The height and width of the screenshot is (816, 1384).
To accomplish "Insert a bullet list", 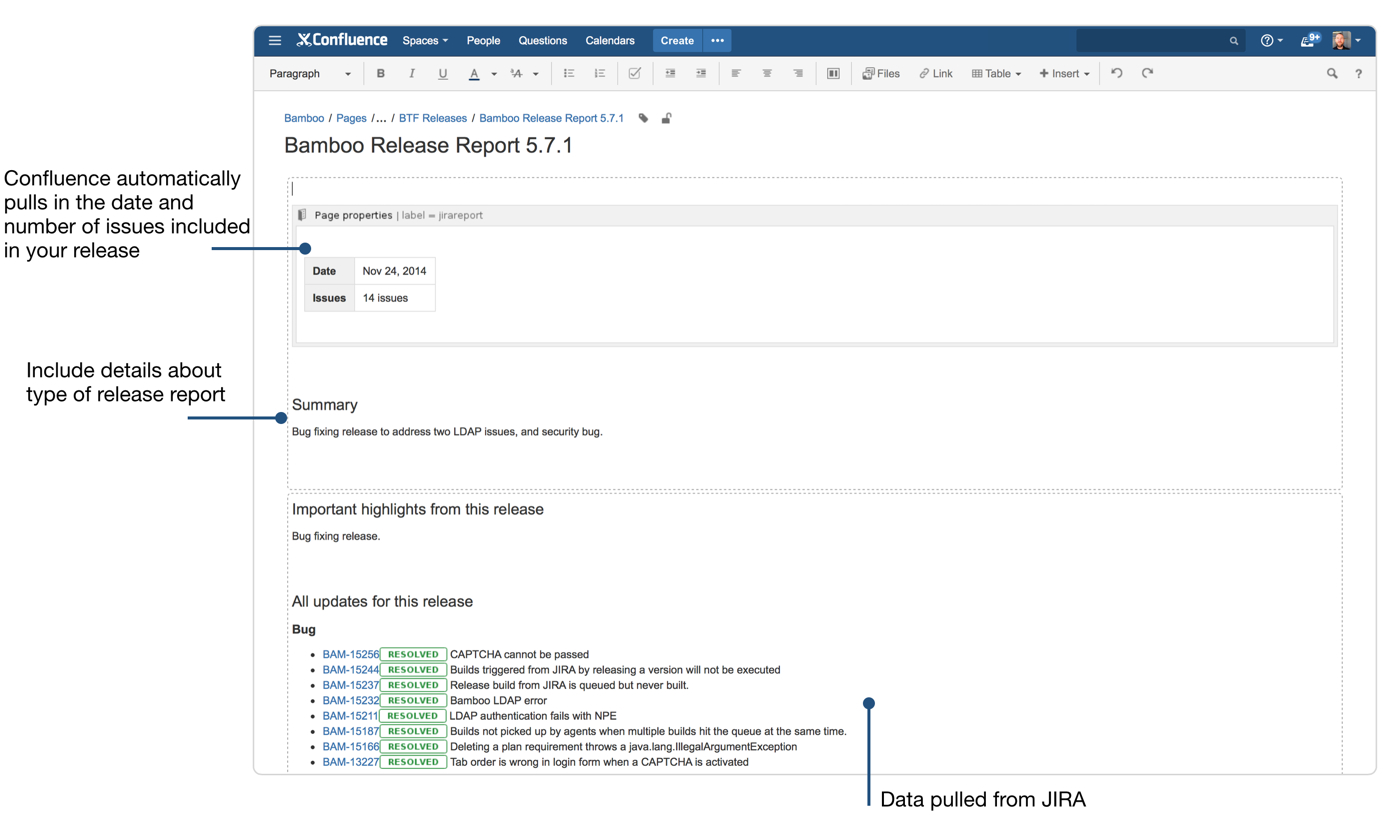I will [569, 74].
